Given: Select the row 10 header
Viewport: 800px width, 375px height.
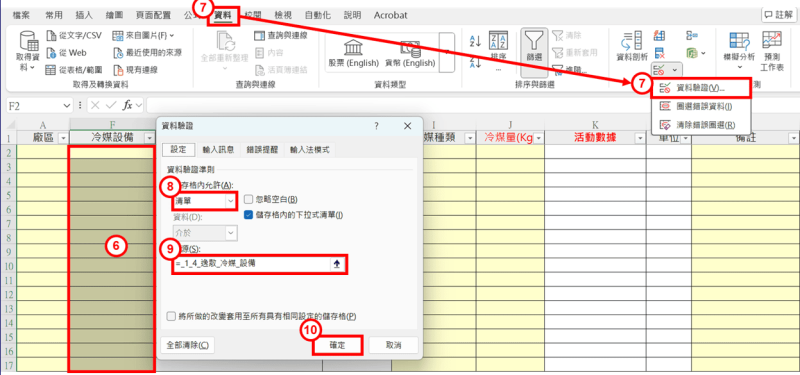Looking at the screenshot, I should (9, 266).
